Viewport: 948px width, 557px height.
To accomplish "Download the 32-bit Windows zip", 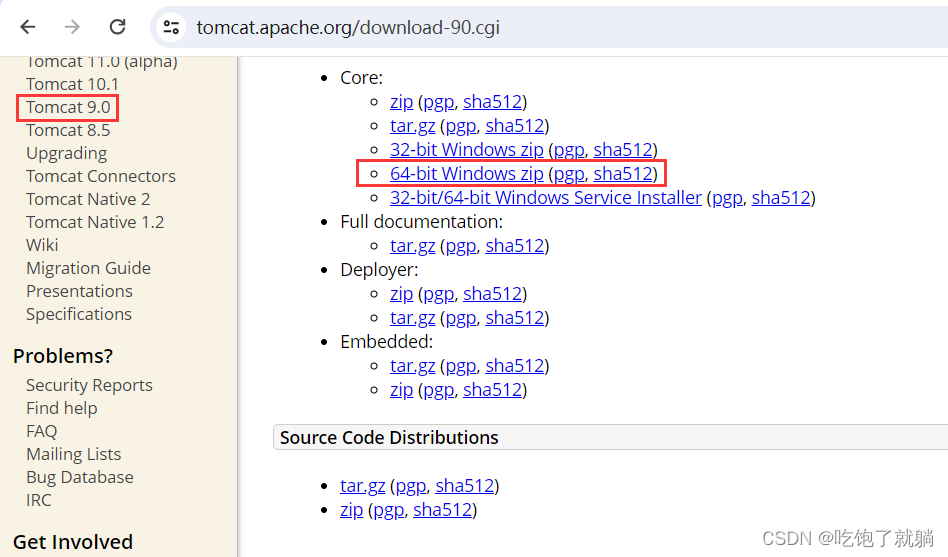I will pos(467,150).
